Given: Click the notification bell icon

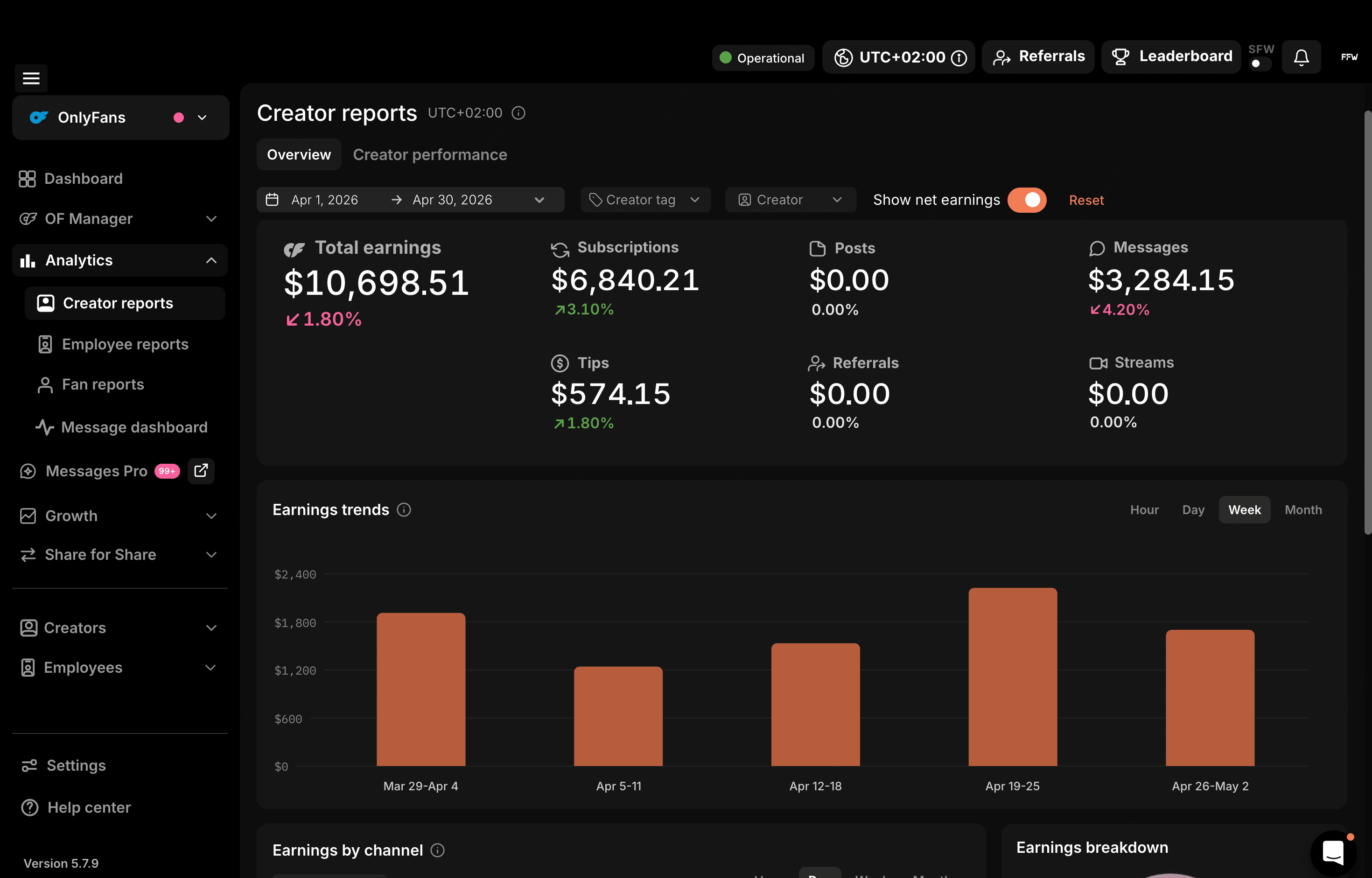Looking at the screenshot, I should (1301, 57).
